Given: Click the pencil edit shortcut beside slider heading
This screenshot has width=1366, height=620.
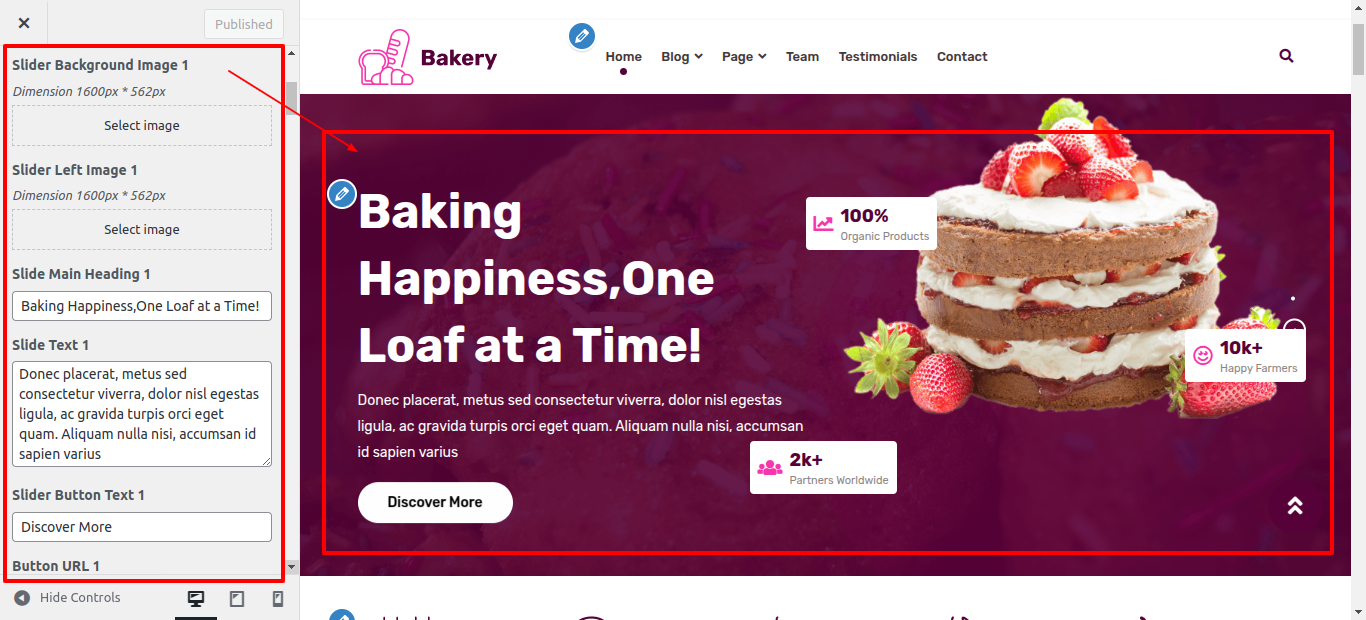Looking at the screenshot, I should coord(342,194).
